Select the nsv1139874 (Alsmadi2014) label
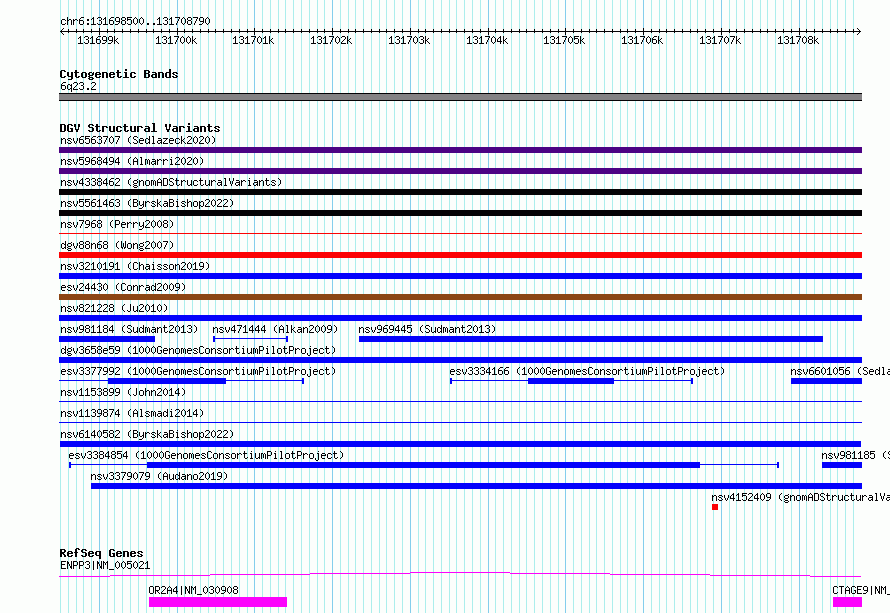Screen dimensions: 890x613 click(x=132, y=413)
